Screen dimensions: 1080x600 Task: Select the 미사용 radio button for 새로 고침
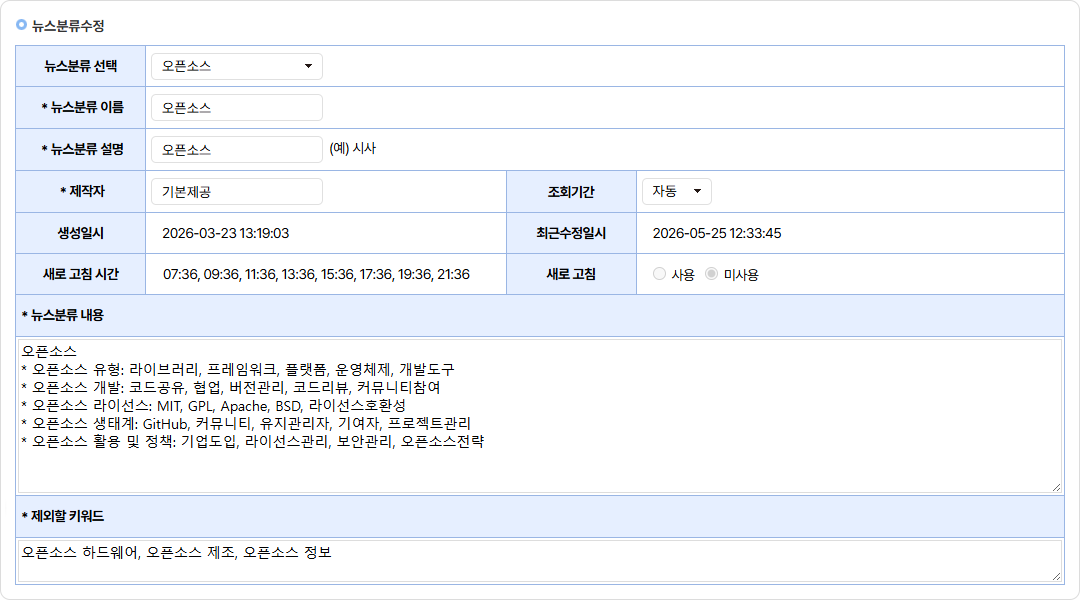pos(712,274)
